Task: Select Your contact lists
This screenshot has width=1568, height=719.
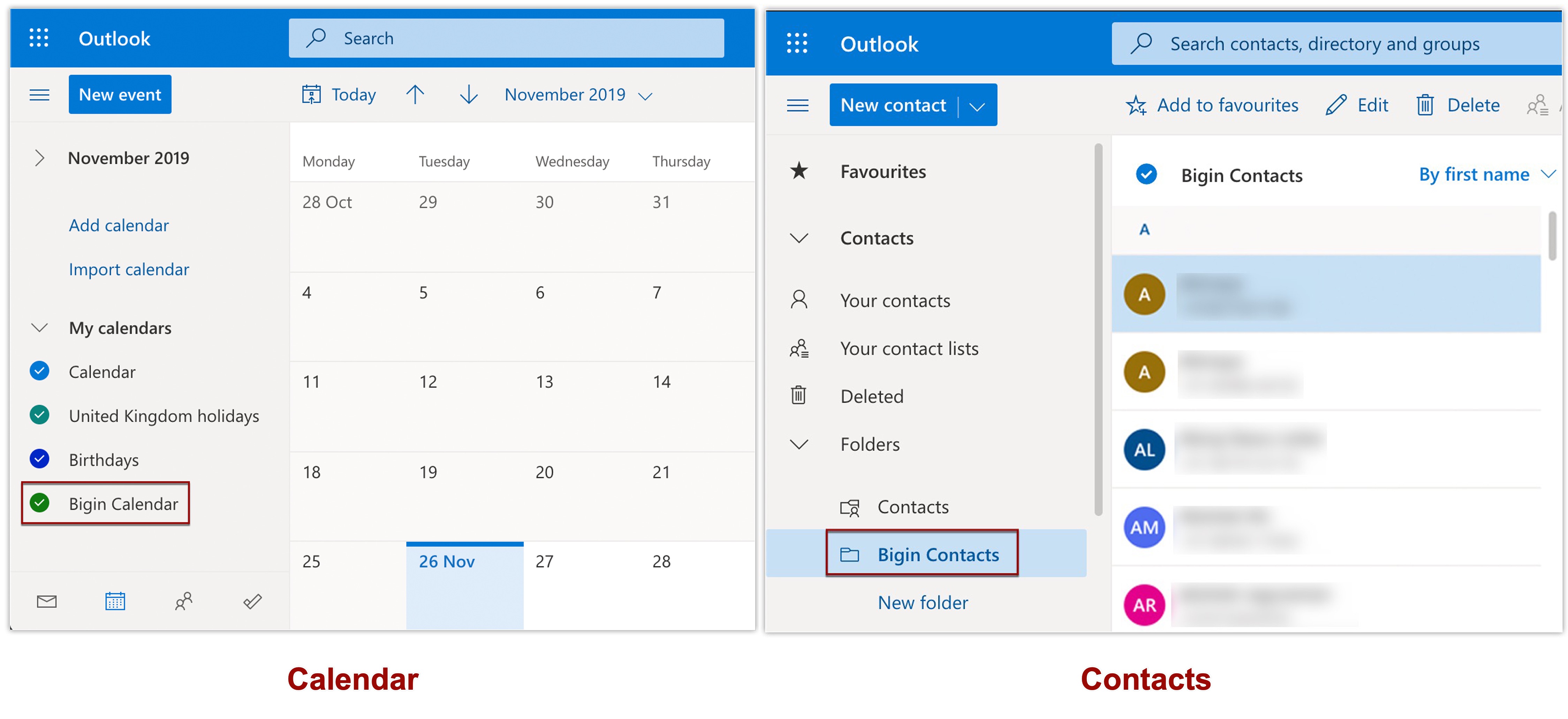Action: (x=909, y=349)
